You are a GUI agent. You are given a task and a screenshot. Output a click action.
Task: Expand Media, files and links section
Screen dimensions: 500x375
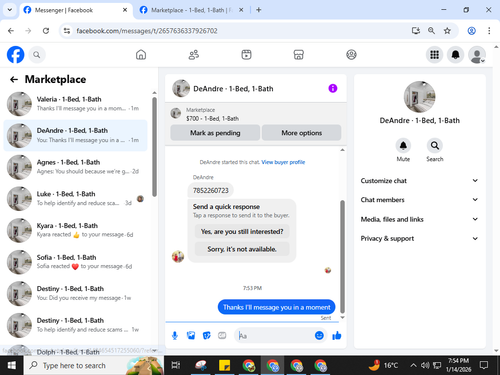419,219
